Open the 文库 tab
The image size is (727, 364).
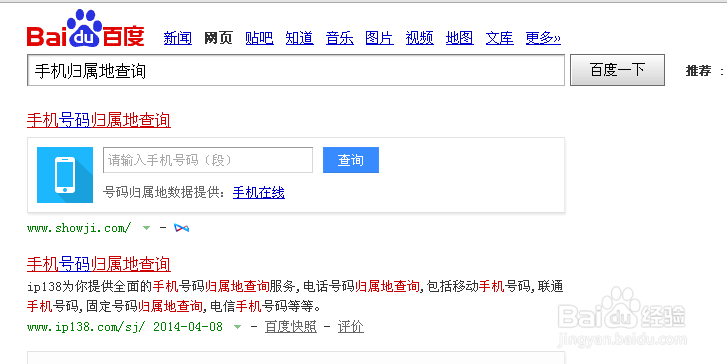(x=500, y=38)
